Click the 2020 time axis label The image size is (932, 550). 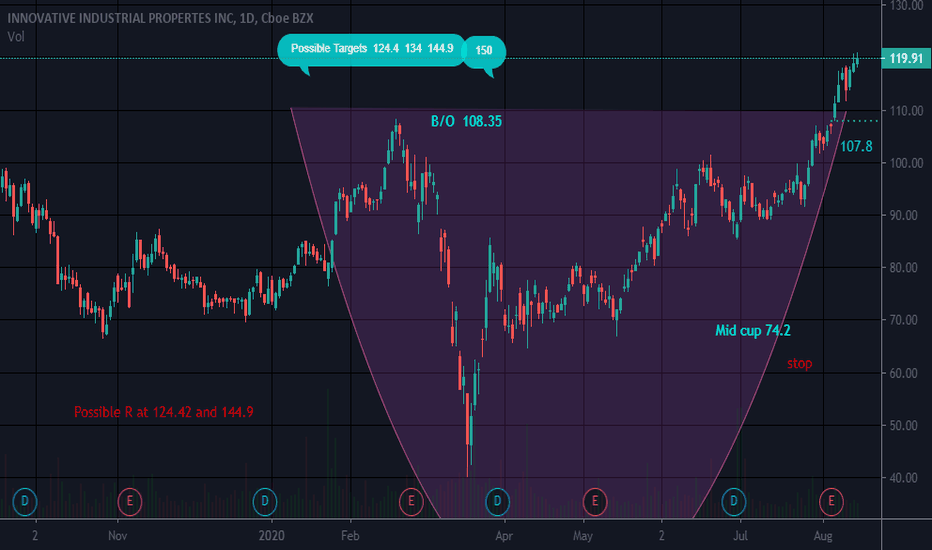[272, 536]
